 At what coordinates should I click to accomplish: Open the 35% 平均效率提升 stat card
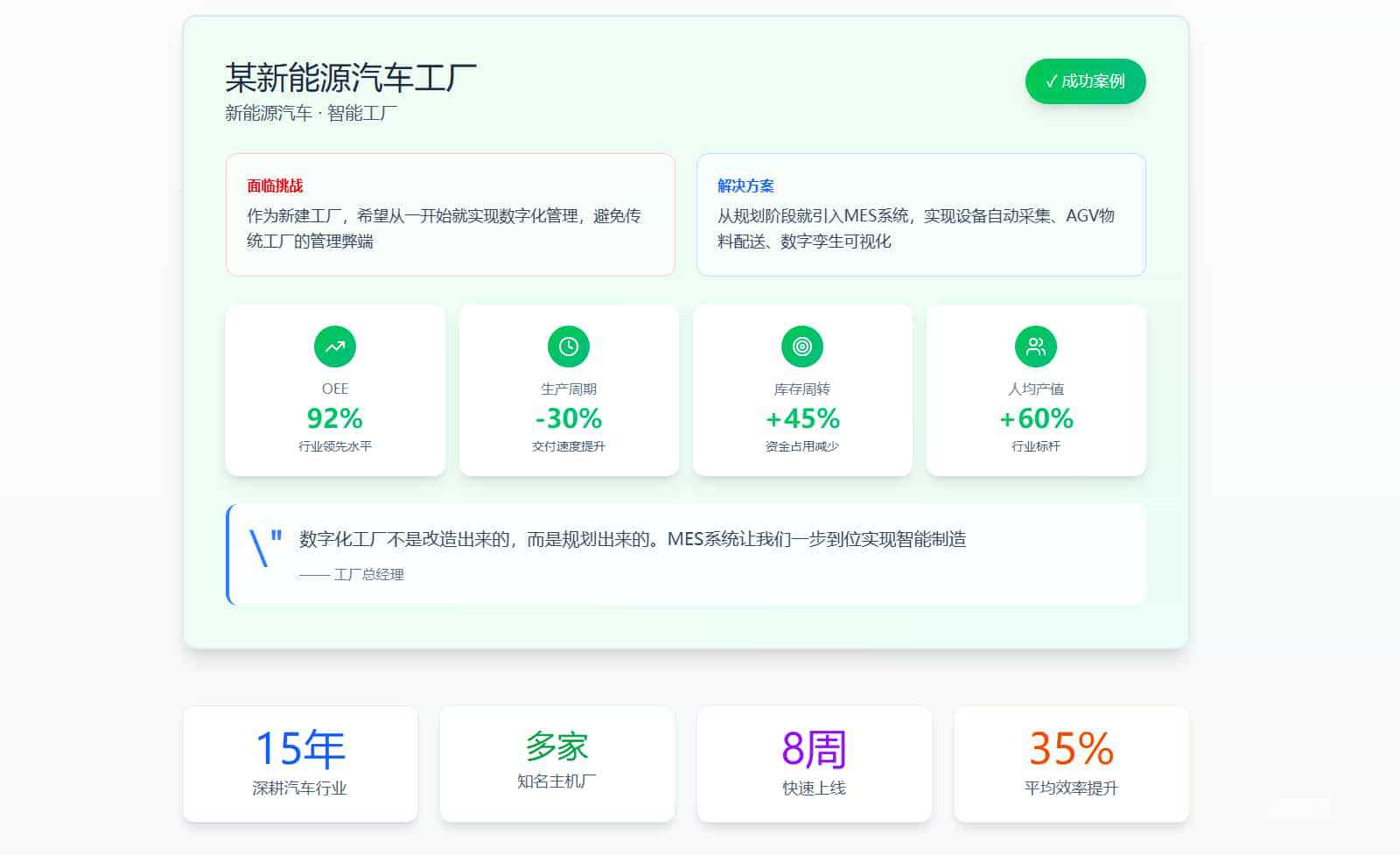pos(1071,764)
